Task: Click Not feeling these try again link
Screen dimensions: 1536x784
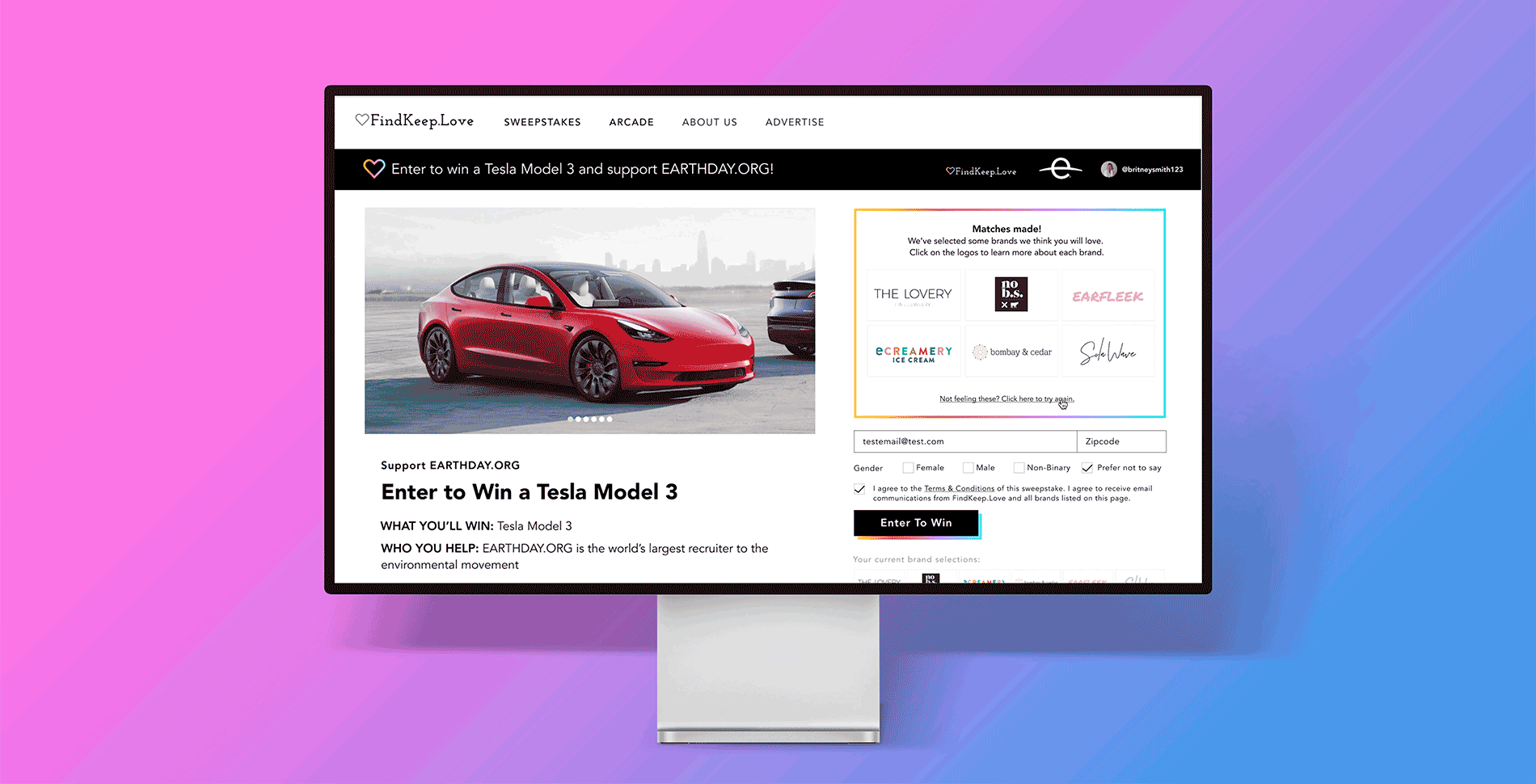Action: pos(1006,398)
